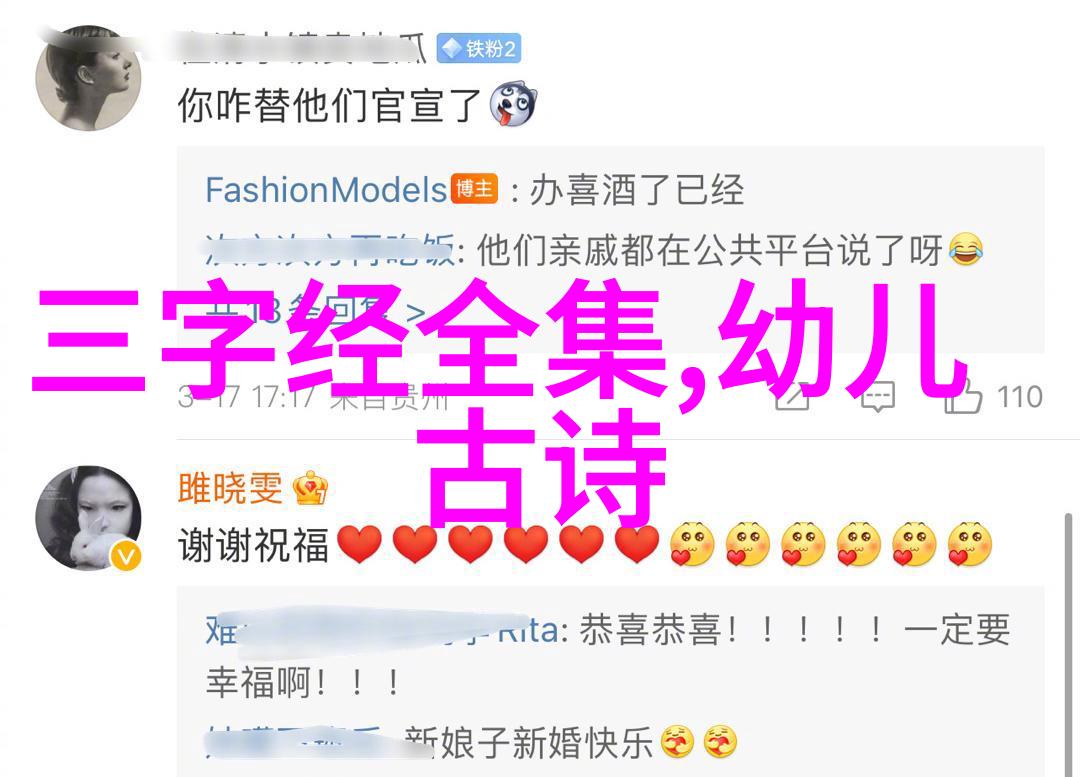This screenshot has height=777, width=1080.
Task: Open the comment bubble icon beside the like count
Action: point(878,397)
